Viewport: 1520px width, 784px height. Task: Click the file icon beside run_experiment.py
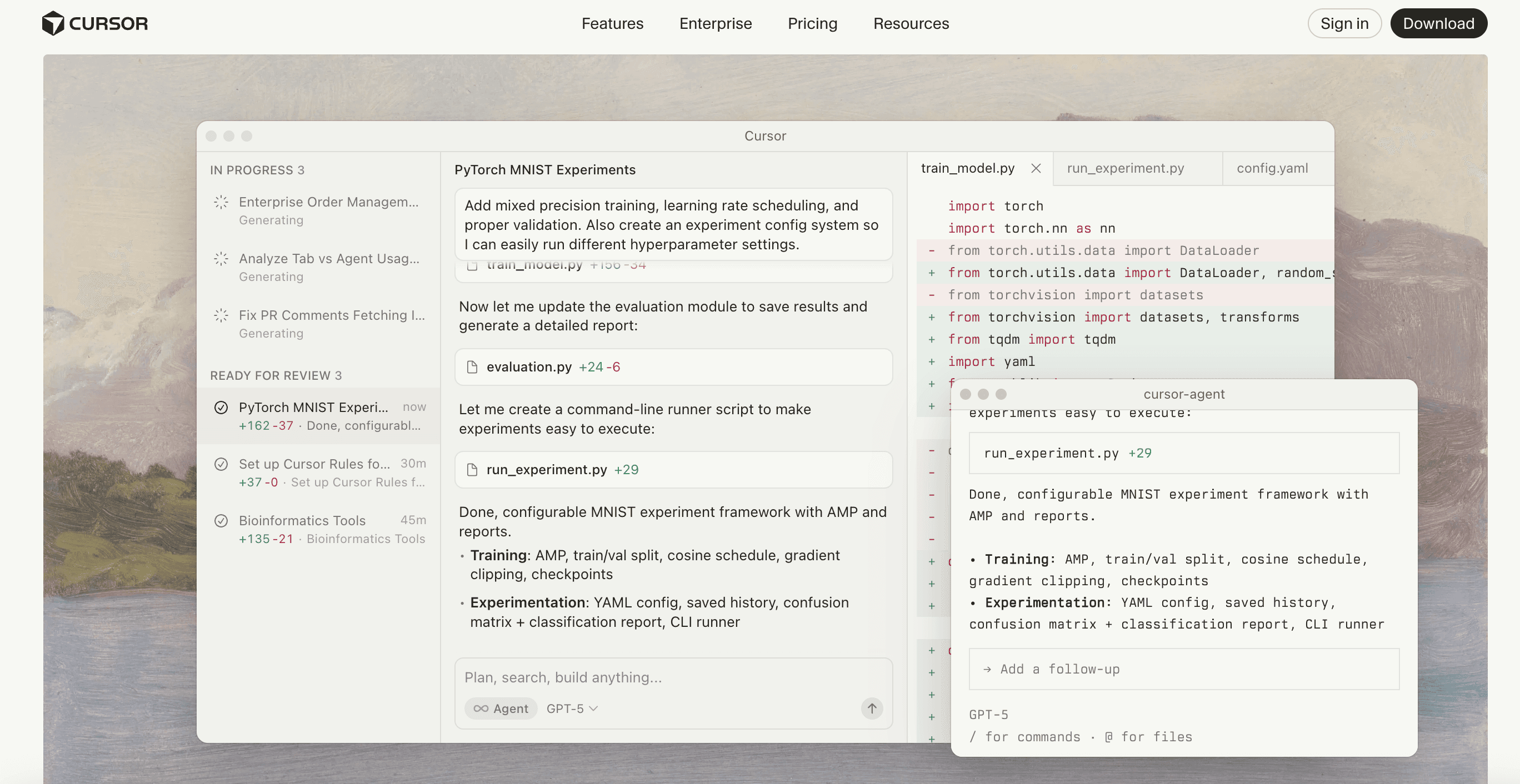[x=472, y=470]
